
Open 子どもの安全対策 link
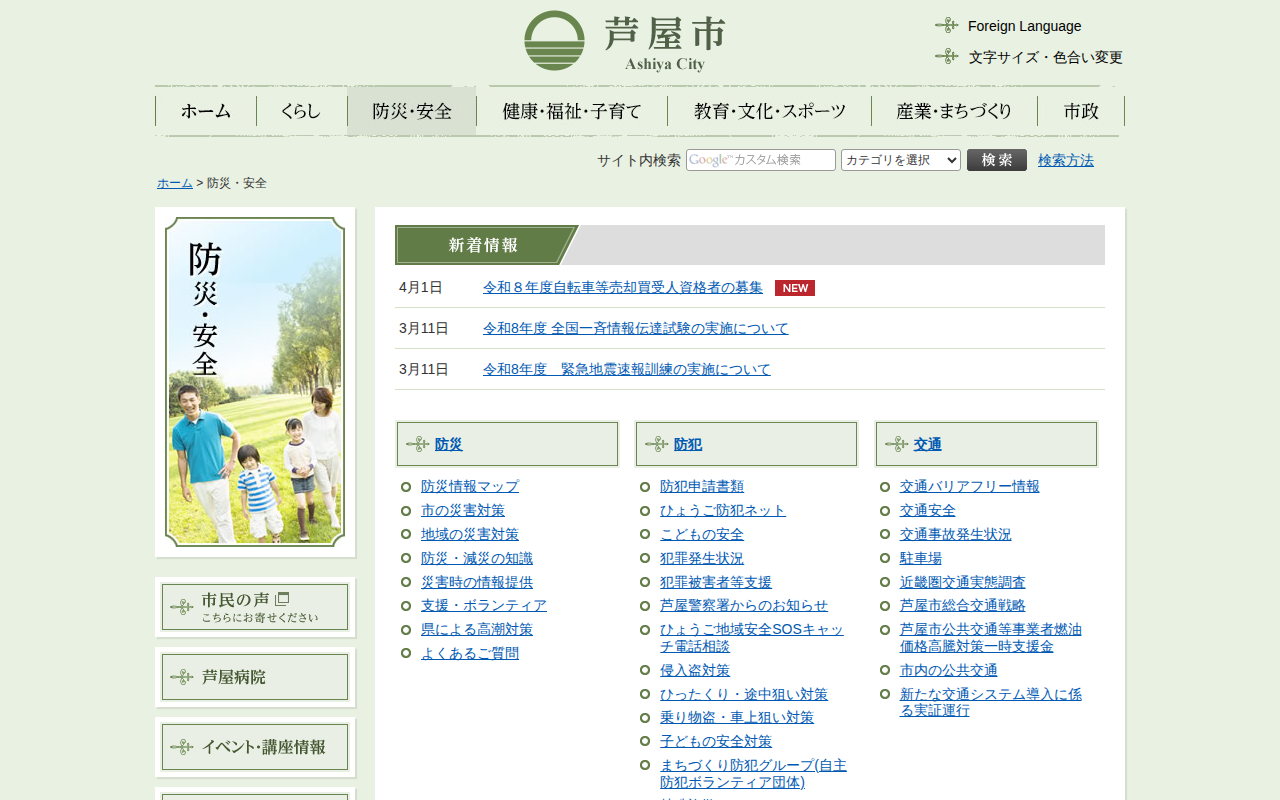coord(716,741)
